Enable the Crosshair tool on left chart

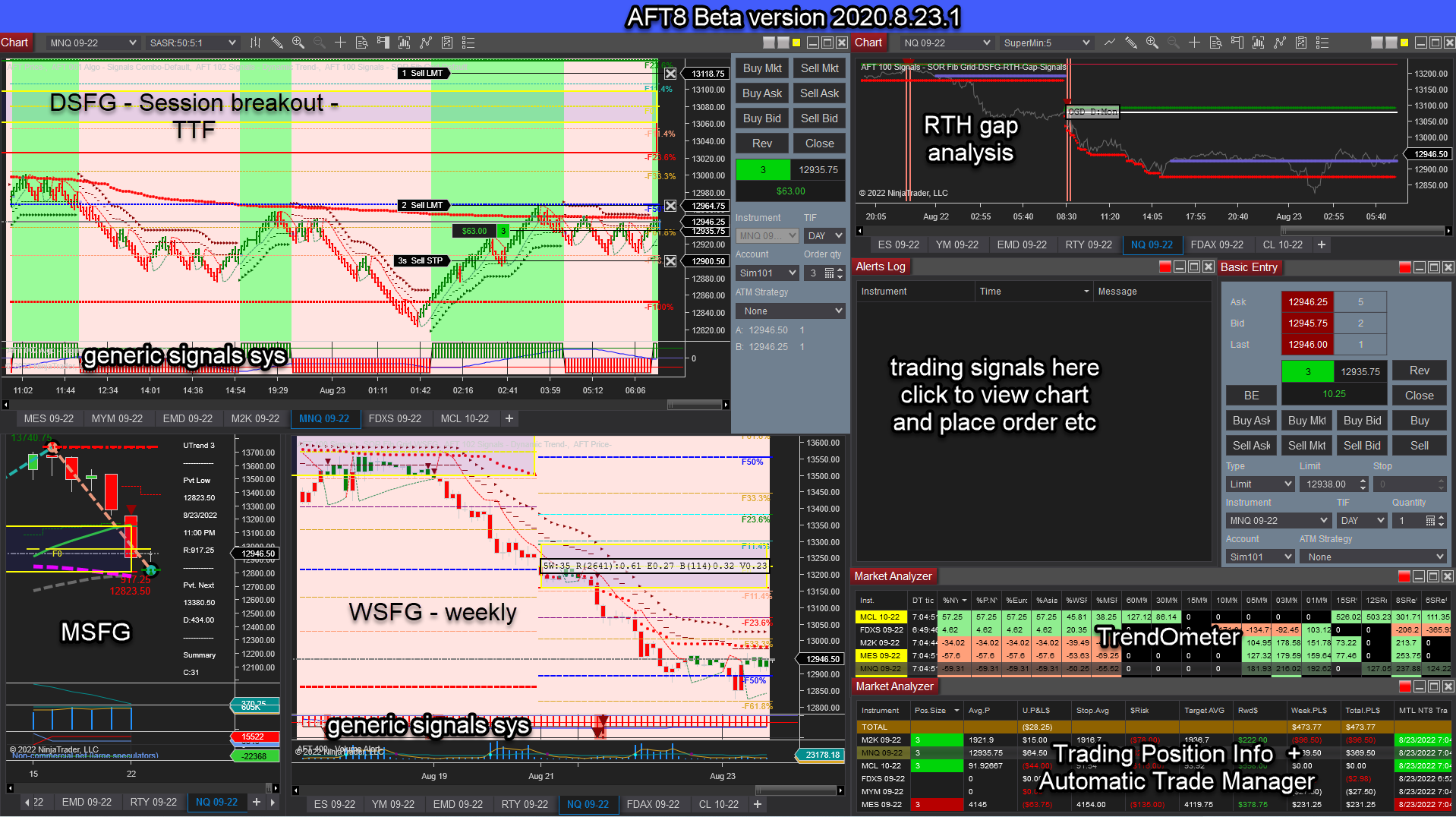point(340,43)
